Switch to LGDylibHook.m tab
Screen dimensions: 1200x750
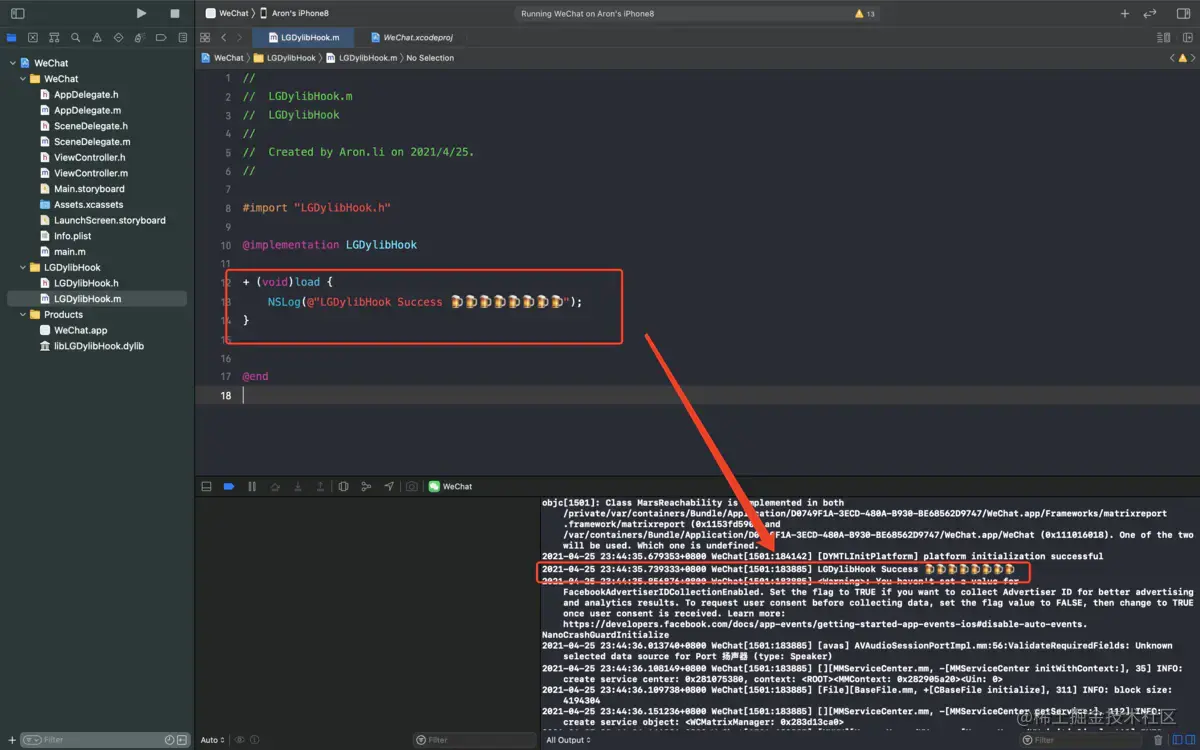301,37
